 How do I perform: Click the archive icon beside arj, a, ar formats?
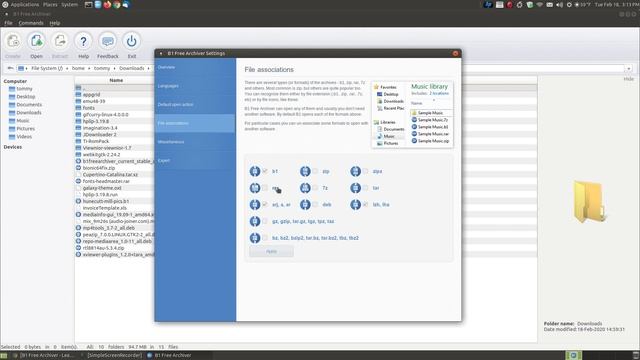coord(255,205)
